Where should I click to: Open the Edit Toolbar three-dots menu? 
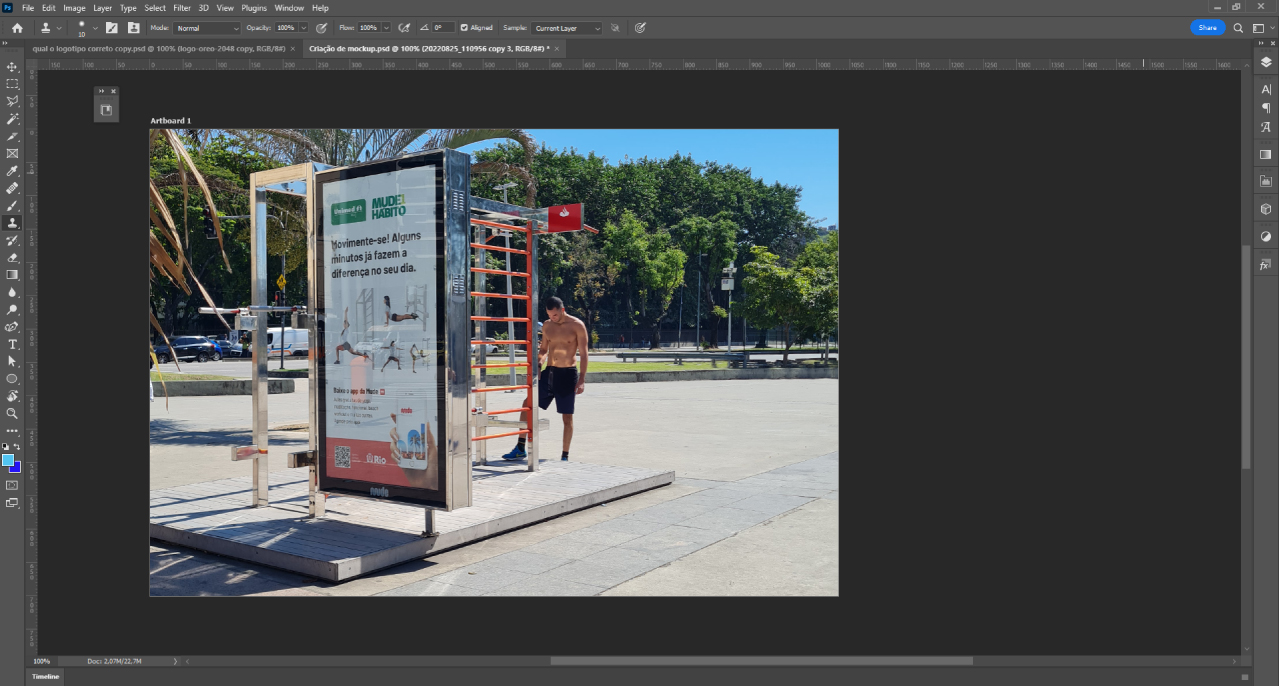pos(12,431)
